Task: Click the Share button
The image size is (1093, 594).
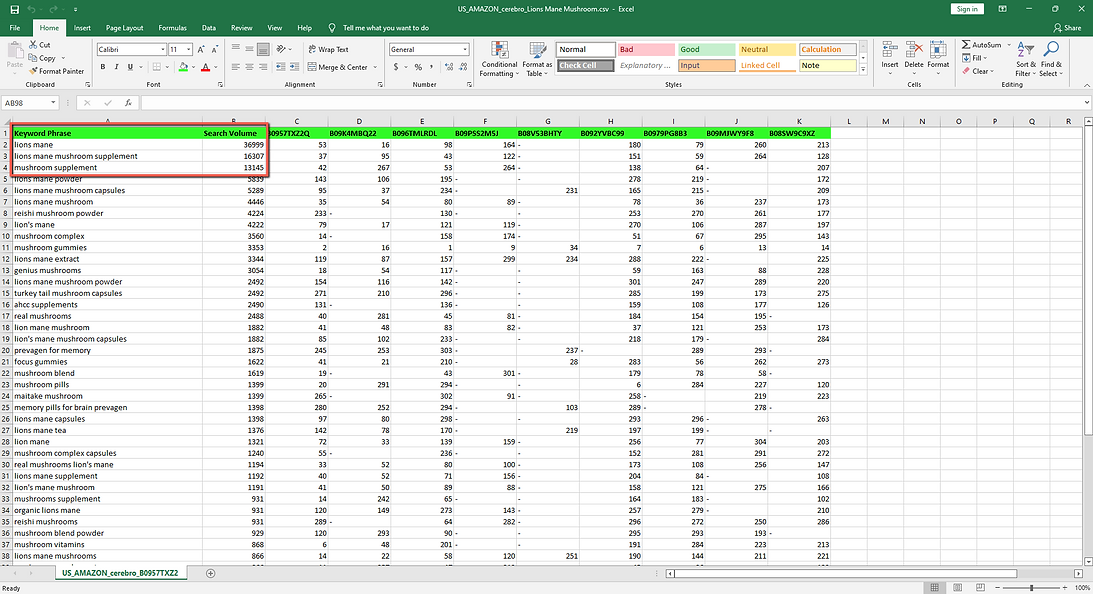Action: (1067, 28)
